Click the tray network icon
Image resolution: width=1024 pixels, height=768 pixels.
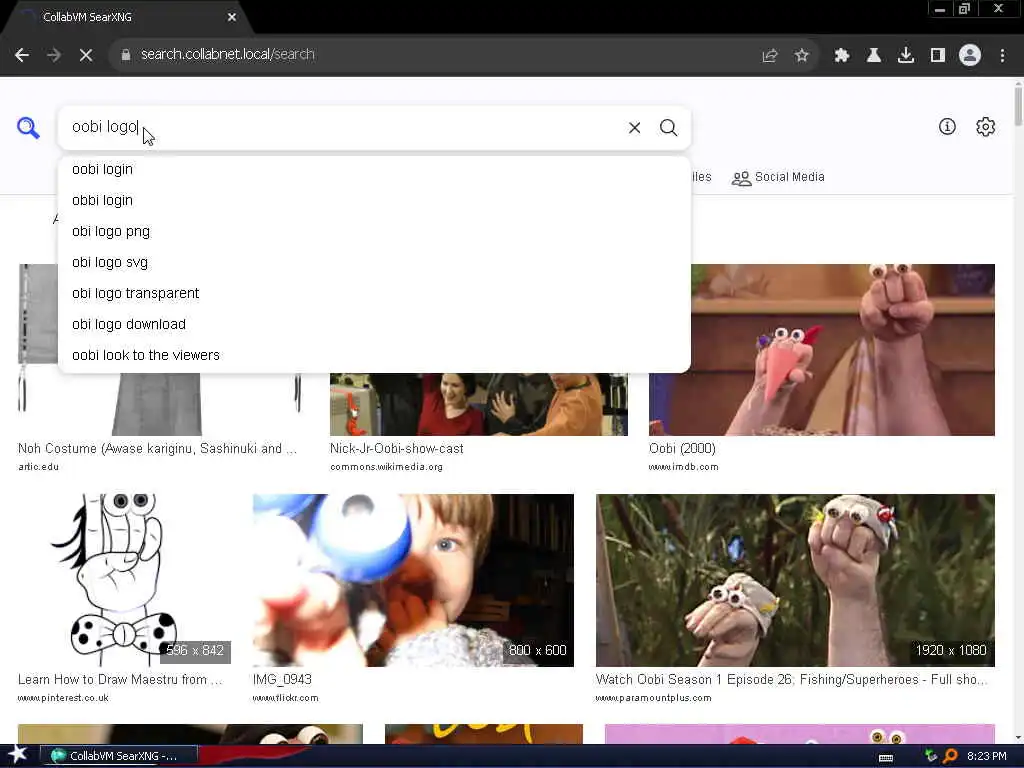point(931,756)
